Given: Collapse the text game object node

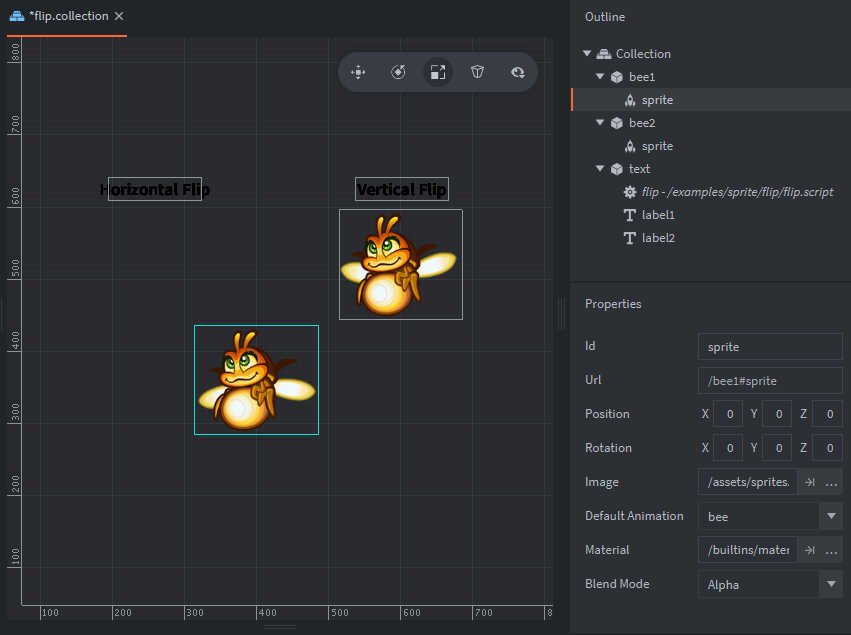Looking at the screenshot, I should click(x=600, y=169).
